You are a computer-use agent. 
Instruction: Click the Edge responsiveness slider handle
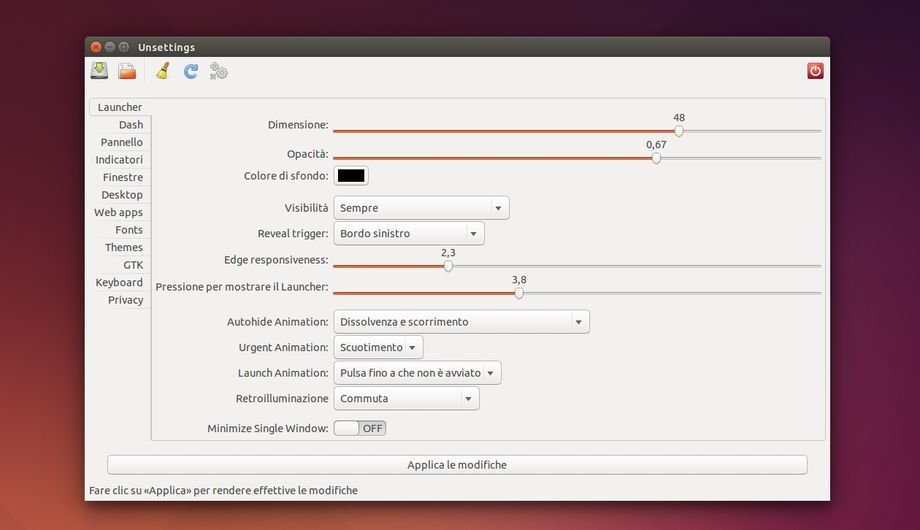[x=448, y=266]
